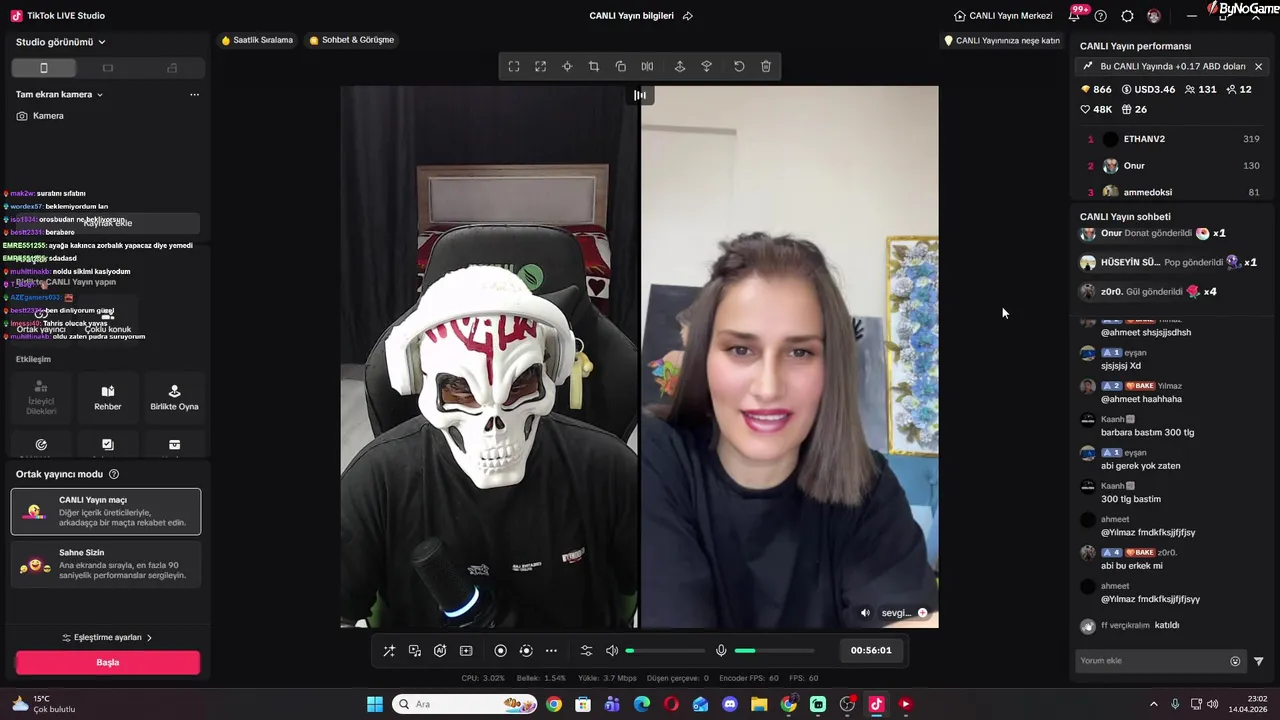Mute the microphone icon

[721, 651]
